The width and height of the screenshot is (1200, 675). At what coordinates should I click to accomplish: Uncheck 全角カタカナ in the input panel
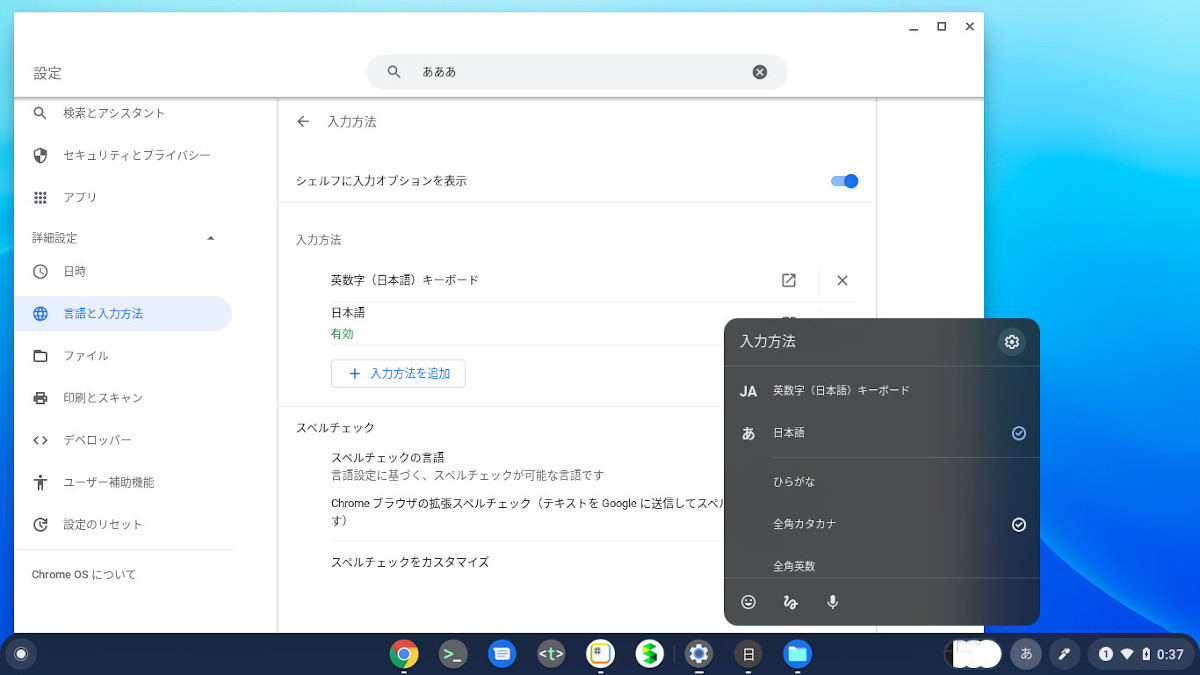click(1018, 524)
